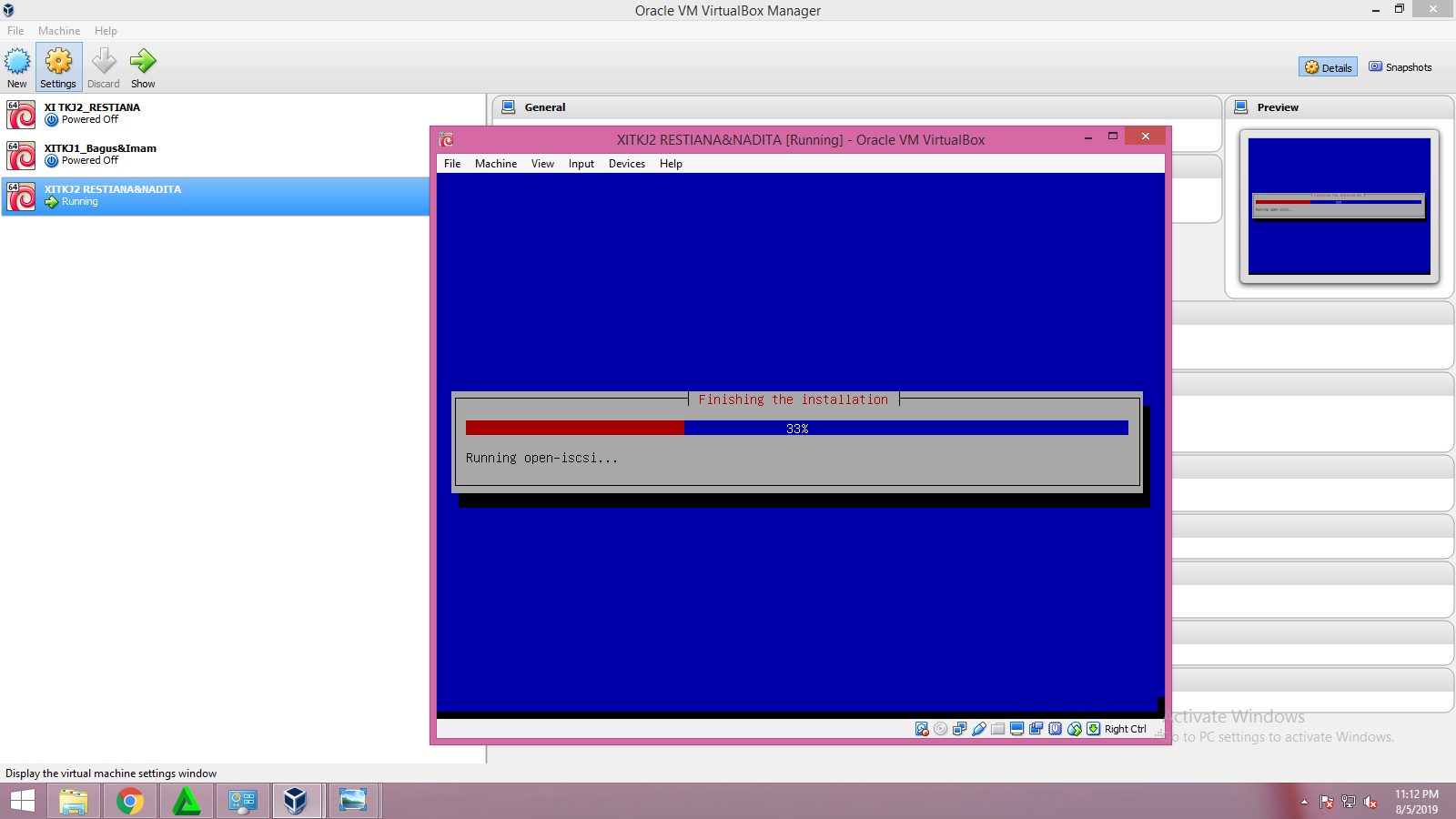This screenshot has width=1456, height=819.
Task: Click the New virtual machine toolbar icon
Action: pyautogui.click(x=17, y=67)
